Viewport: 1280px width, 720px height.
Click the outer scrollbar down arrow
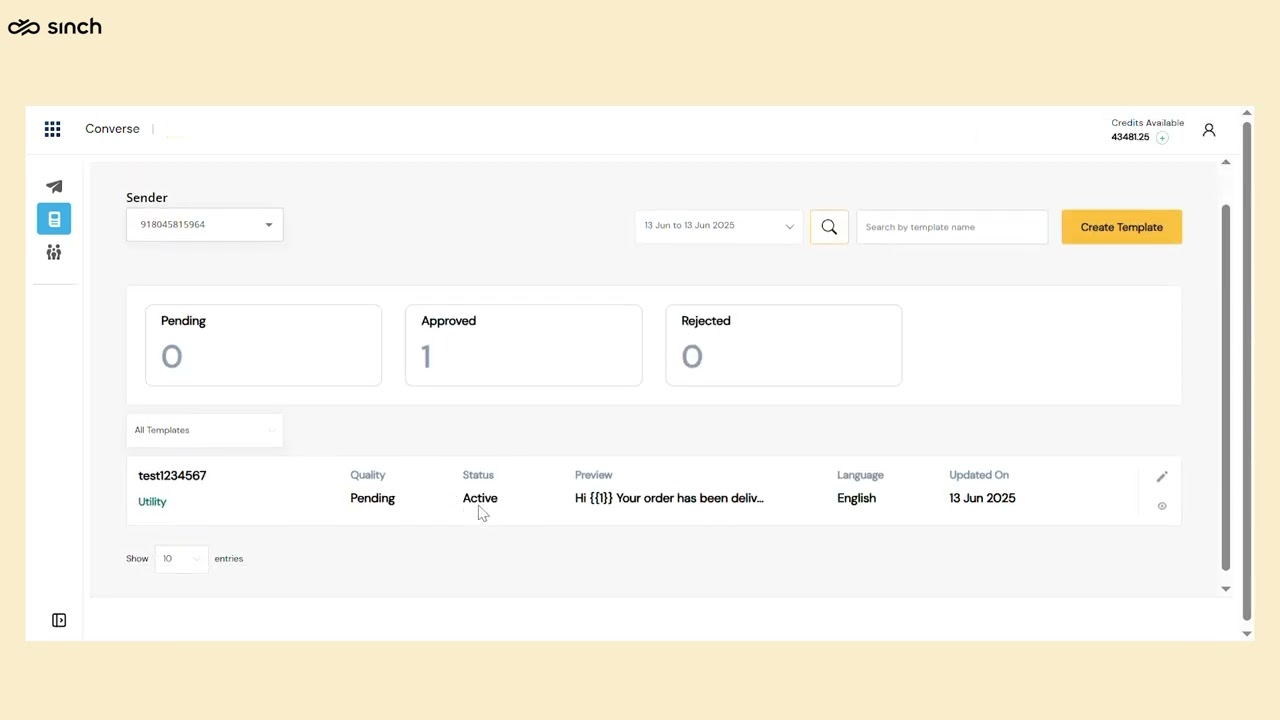[1247, 633]
